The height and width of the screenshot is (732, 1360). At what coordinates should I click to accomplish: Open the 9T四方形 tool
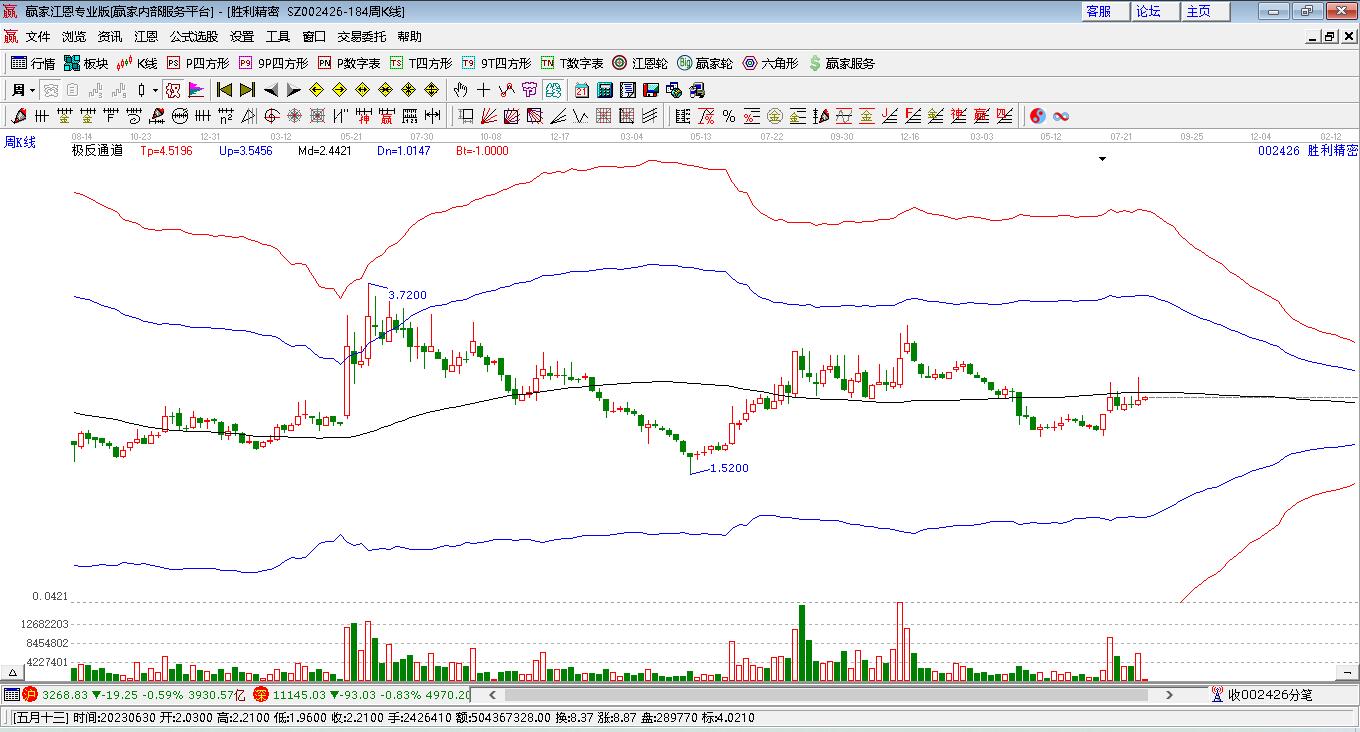[x=496, y=63]
